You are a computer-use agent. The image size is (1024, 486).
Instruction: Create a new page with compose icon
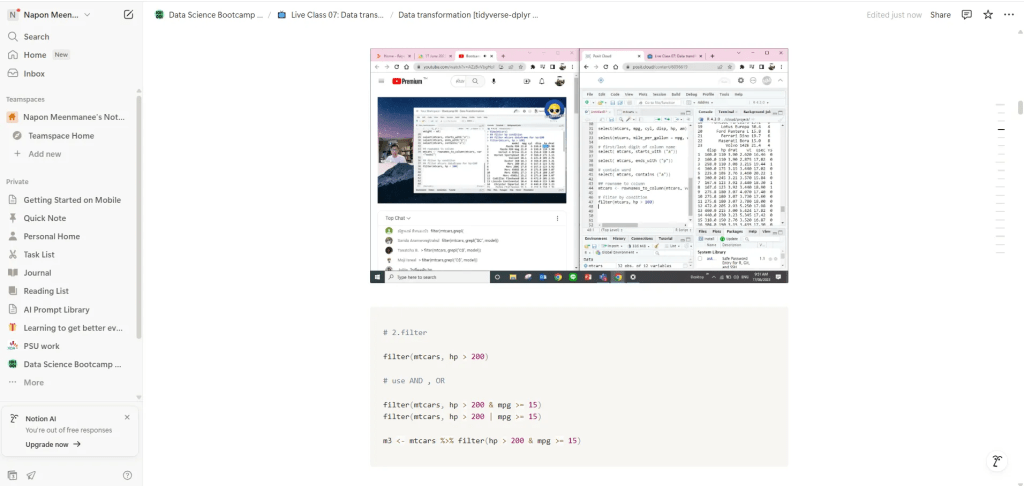point(128,15)
